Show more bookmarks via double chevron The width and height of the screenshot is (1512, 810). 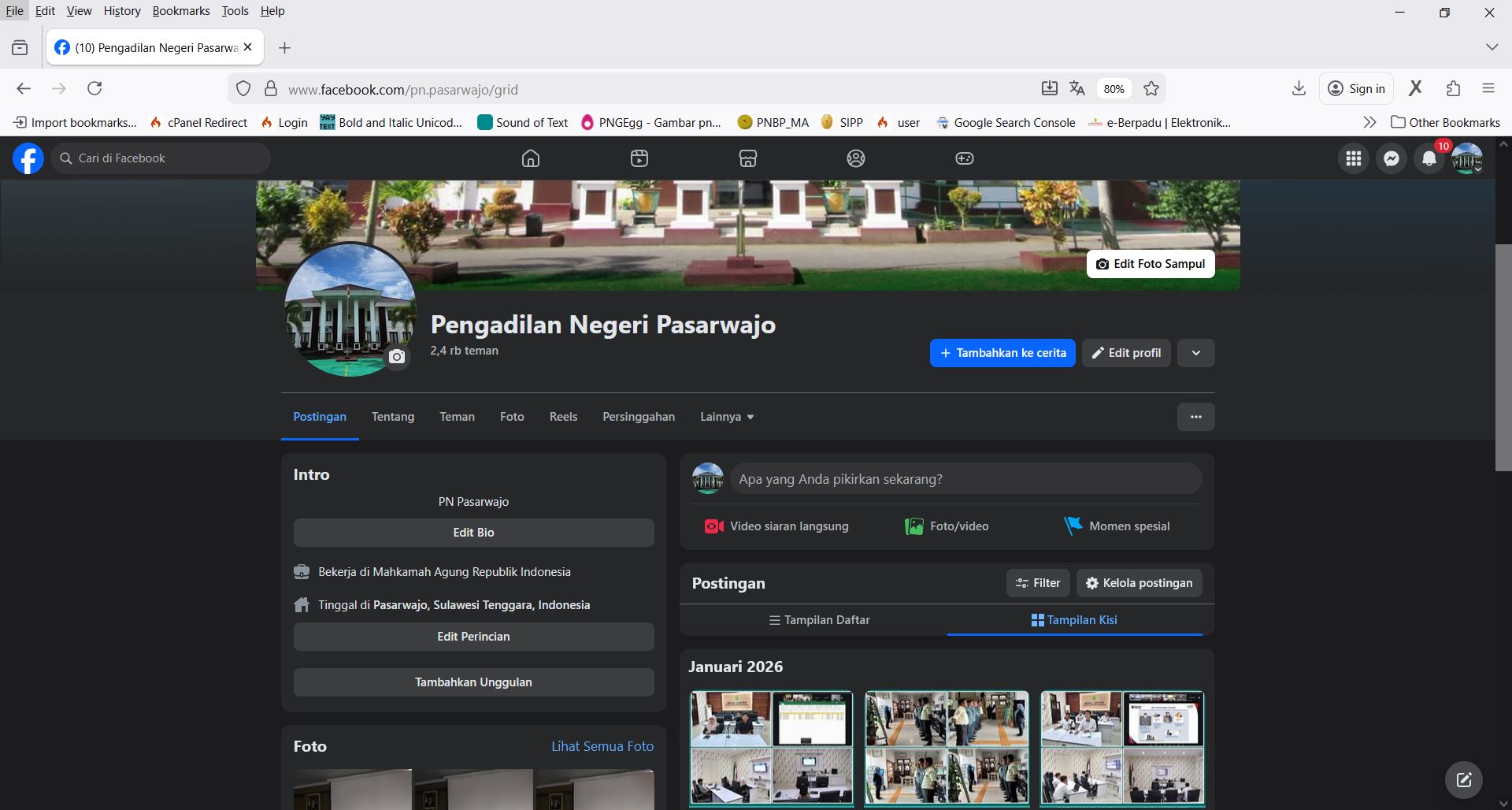click(1369, 122)
